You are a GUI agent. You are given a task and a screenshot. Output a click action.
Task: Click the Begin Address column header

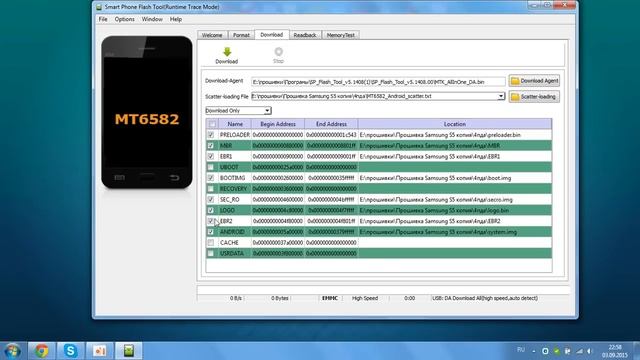[x=278, y=124]
